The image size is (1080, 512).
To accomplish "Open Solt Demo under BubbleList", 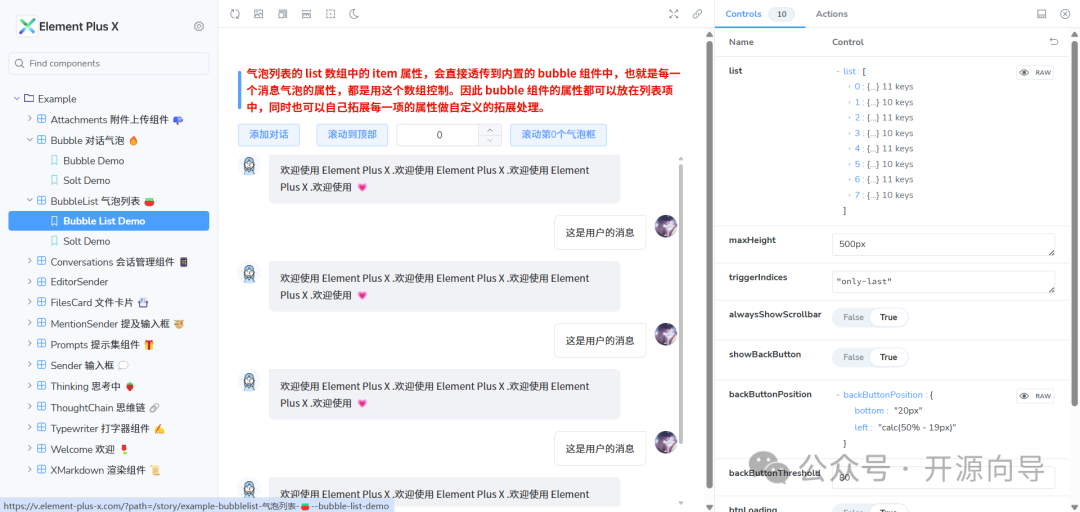I will tap(87, 241).
